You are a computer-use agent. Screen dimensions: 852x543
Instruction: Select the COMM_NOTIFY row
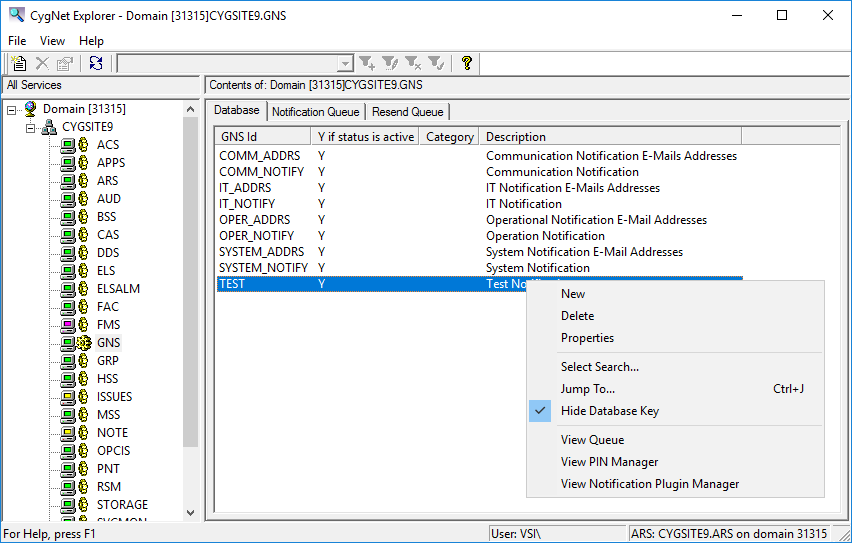pyautogui.click(x=479, y=172)
